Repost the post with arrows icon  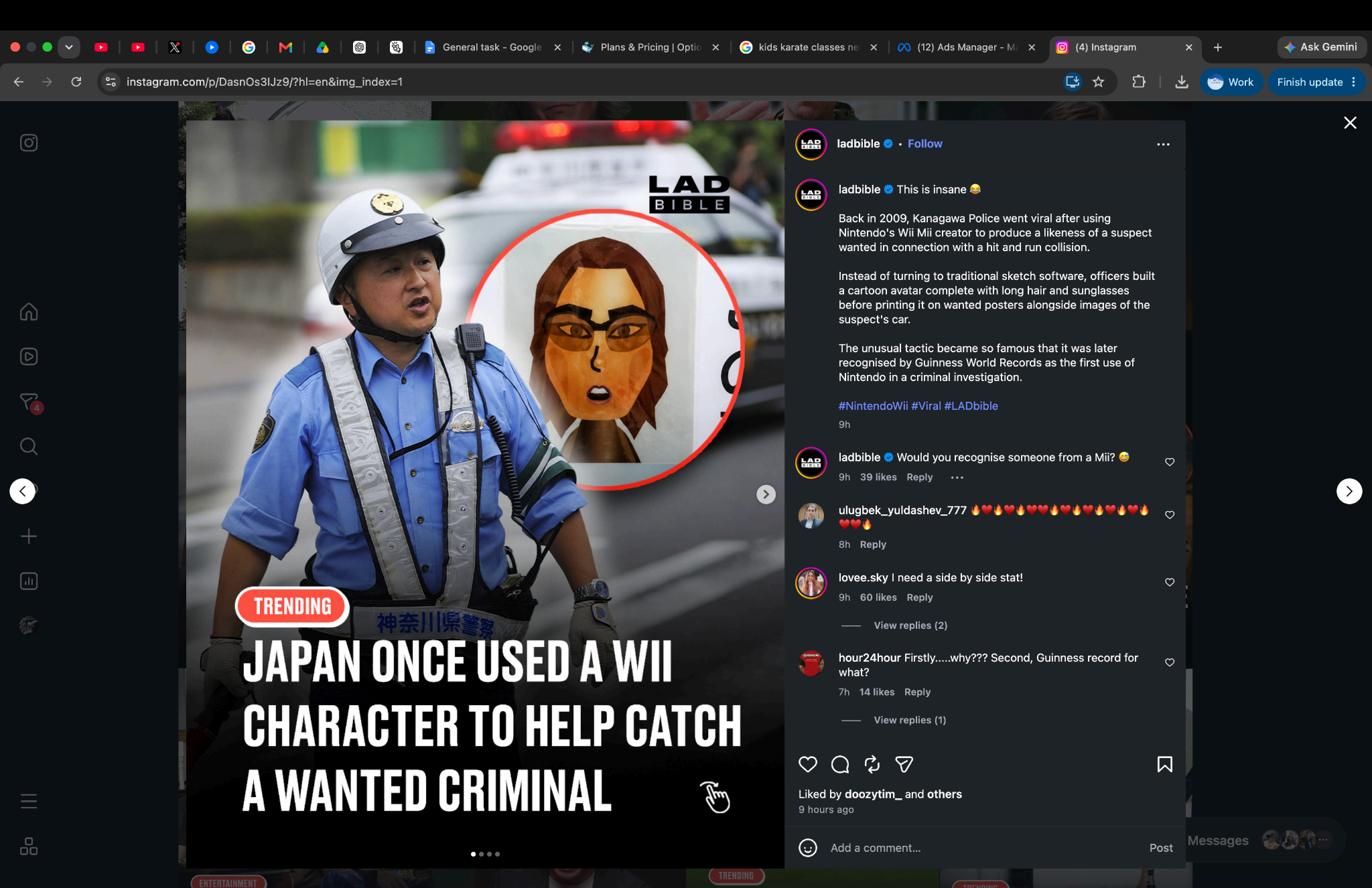click(x=872, y=764)
